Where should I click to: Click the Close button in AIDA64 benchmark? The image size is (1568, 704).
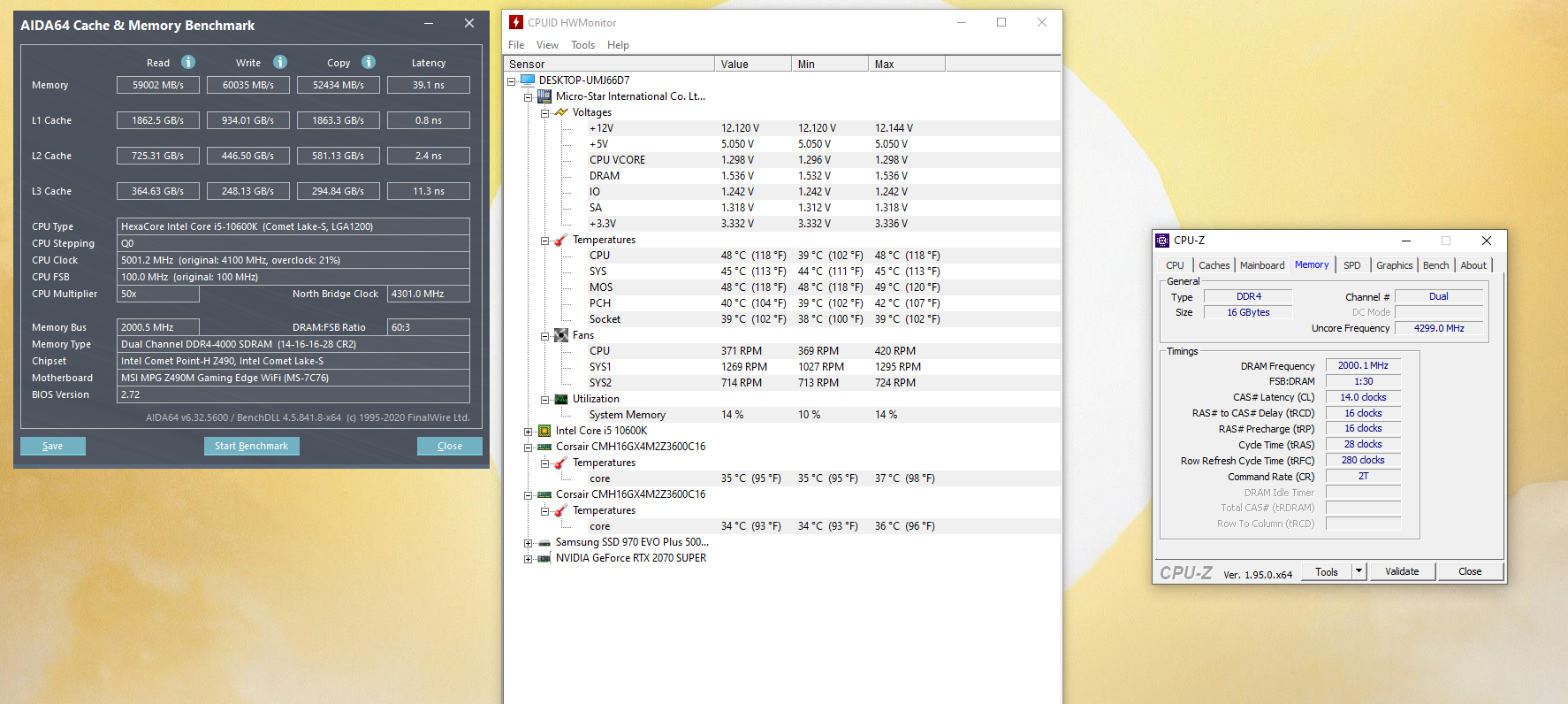[450, 446]
